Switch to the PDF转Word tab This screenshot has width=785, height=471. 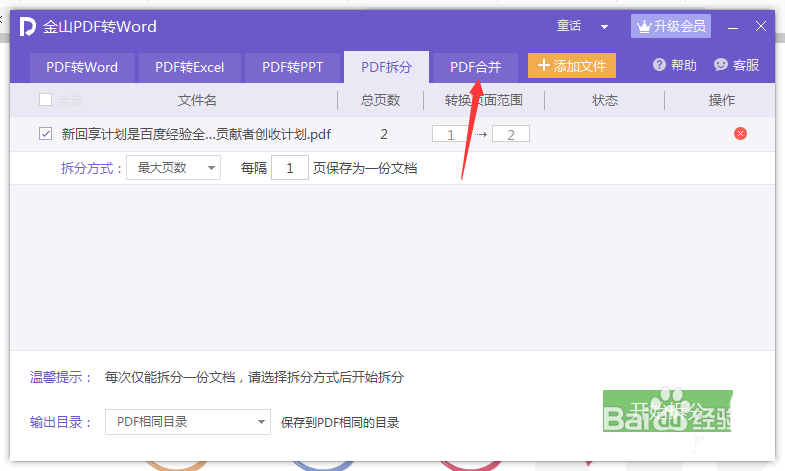click(82, 67)
